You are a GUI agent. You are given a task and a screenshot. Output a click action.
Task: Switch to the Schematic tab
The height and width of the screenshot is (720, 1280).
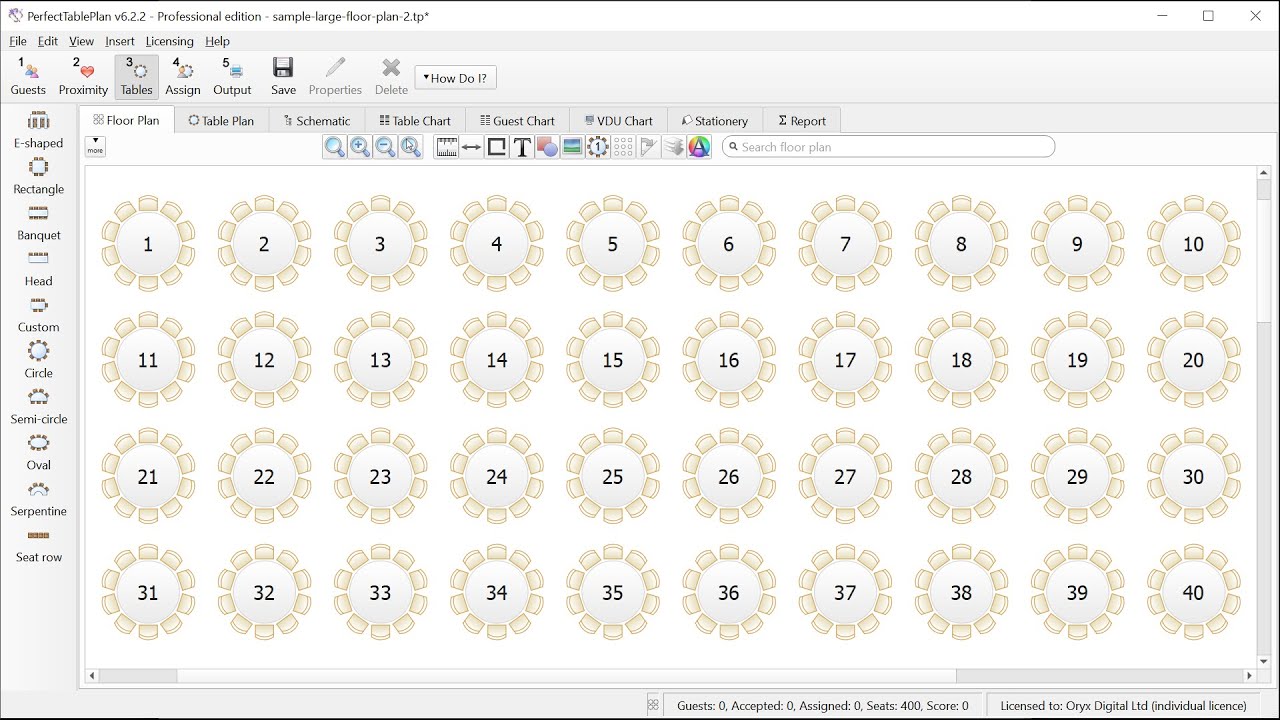click(x=316, y=119)
